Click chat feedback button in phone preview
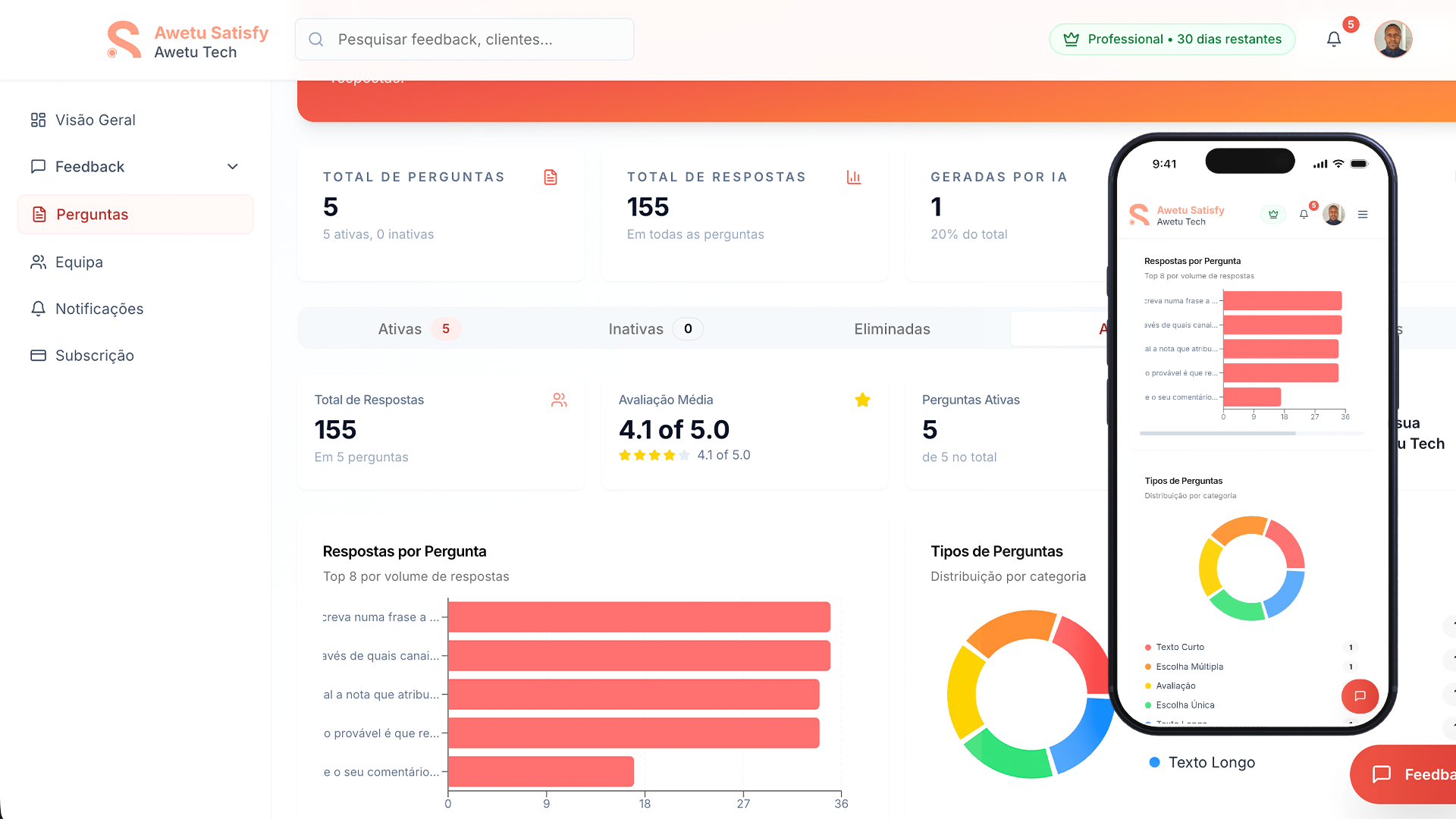Screen dimensions: 1456x819 tap(1360, 696)
